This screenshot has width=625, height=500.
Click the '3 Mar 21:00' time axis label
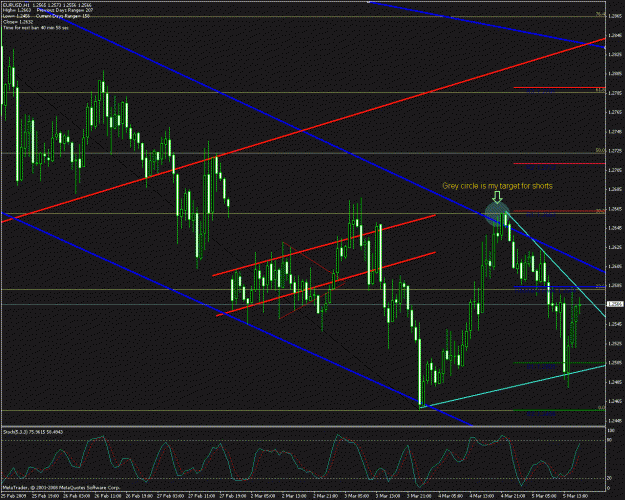click(419, 496)
